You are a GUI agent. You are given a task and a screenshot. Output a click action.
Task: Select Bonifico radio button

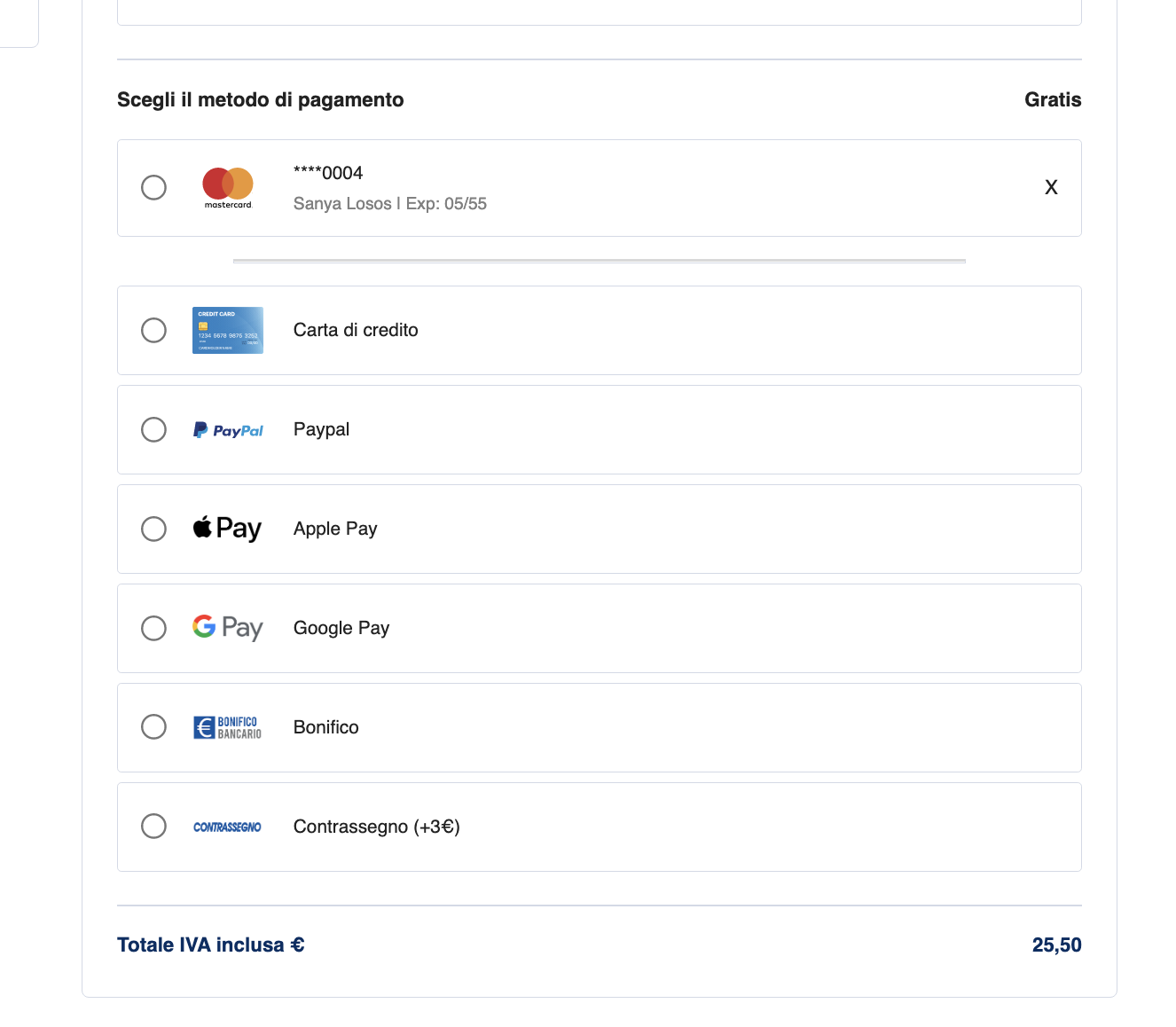(153, 726)
